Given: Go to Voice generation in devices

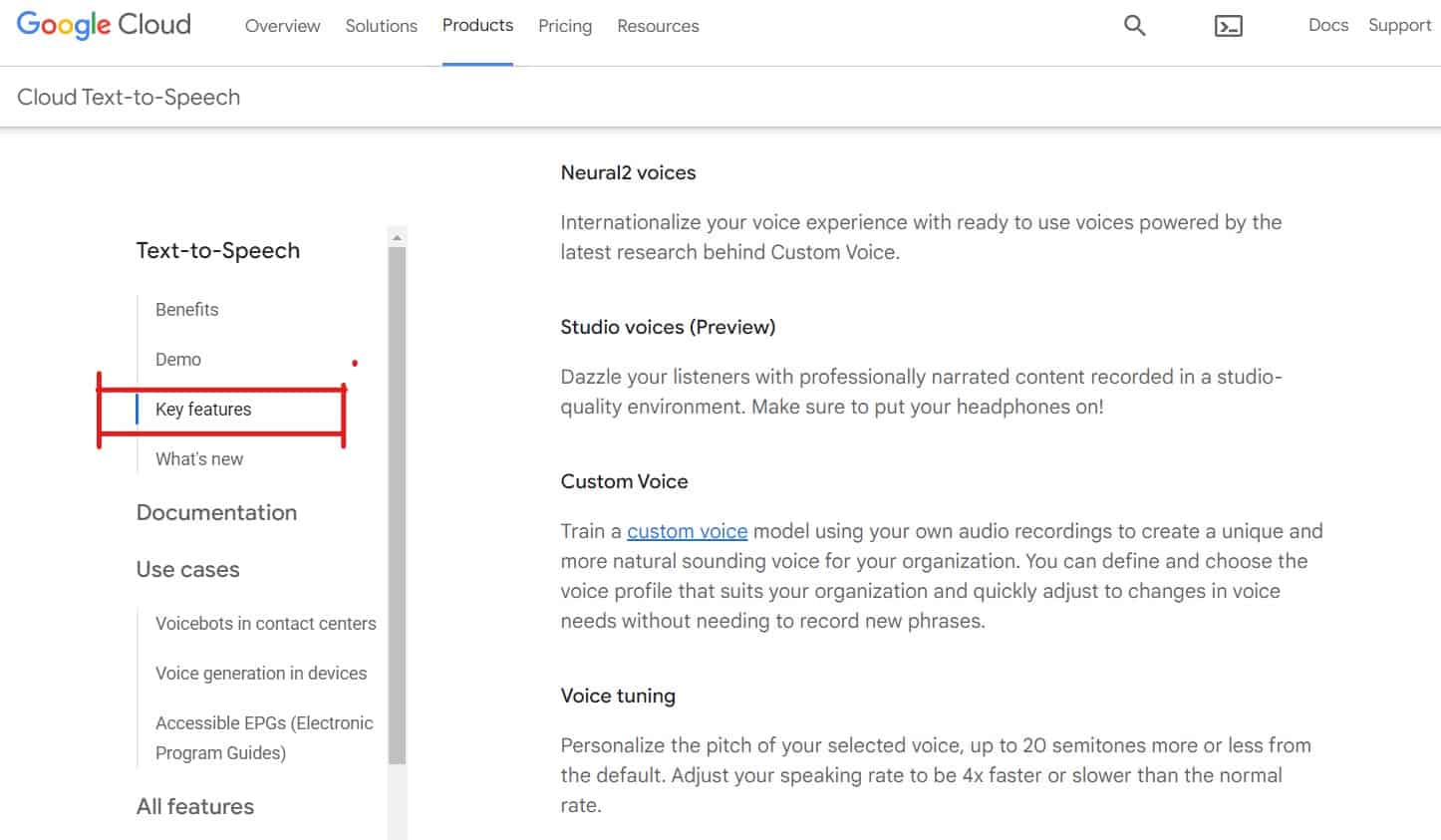Looking at the screenshot, I should pyautogui.click(x=261, y=673).
